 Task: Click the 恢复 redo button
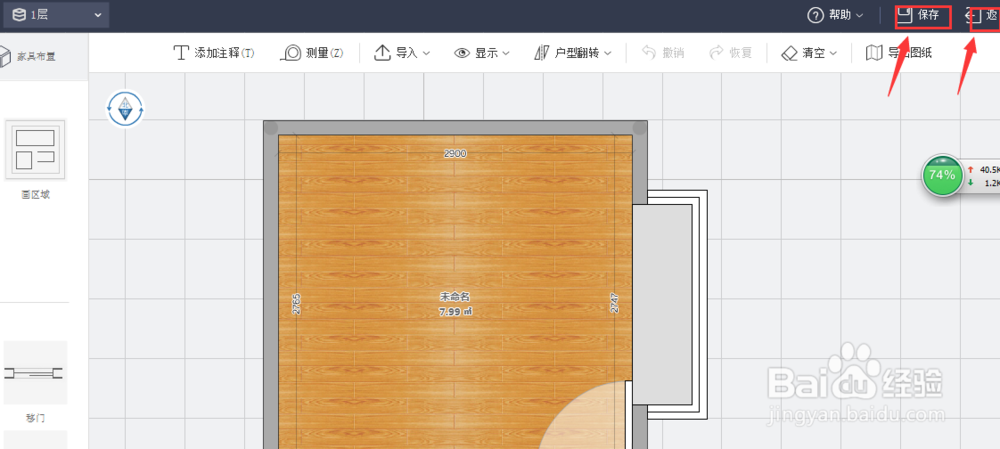tap(731, 53)
